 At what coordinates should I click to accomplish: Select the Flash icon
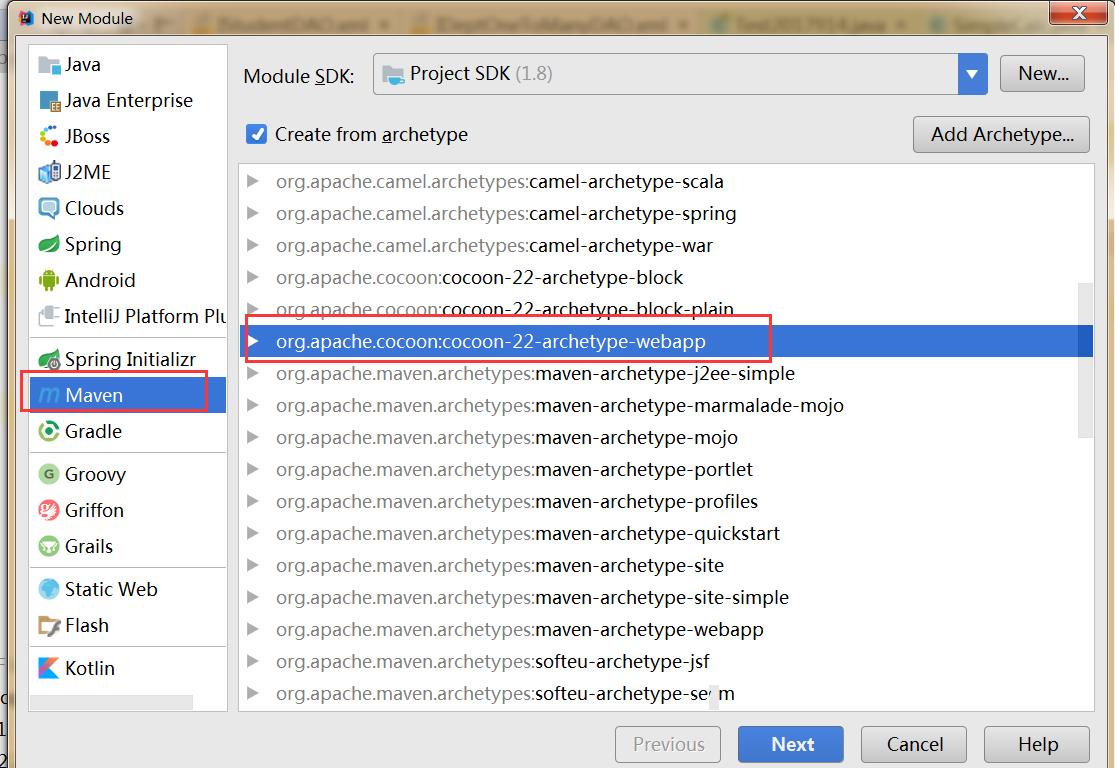(x=49, y=626)
